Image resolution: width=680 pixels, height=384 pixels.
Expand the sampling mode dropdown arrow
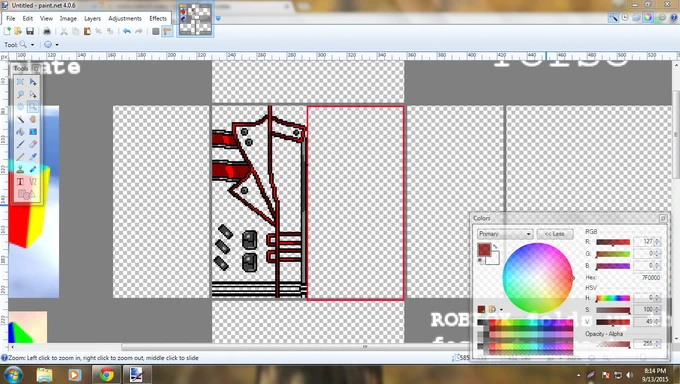coord(57,45)
